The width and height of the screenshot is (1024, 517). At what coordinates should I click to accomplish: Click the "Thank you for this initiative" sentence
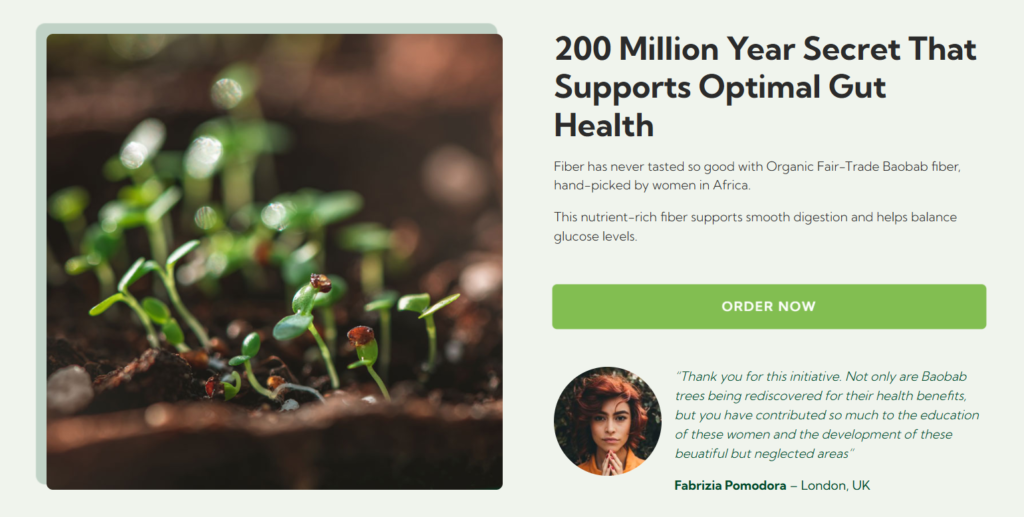tap(757, 376)
